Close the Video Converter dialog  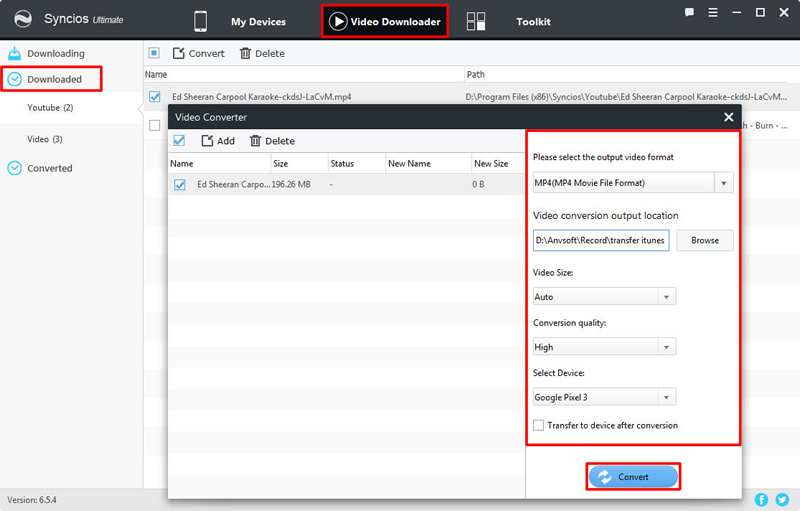(x=729, y=117)
